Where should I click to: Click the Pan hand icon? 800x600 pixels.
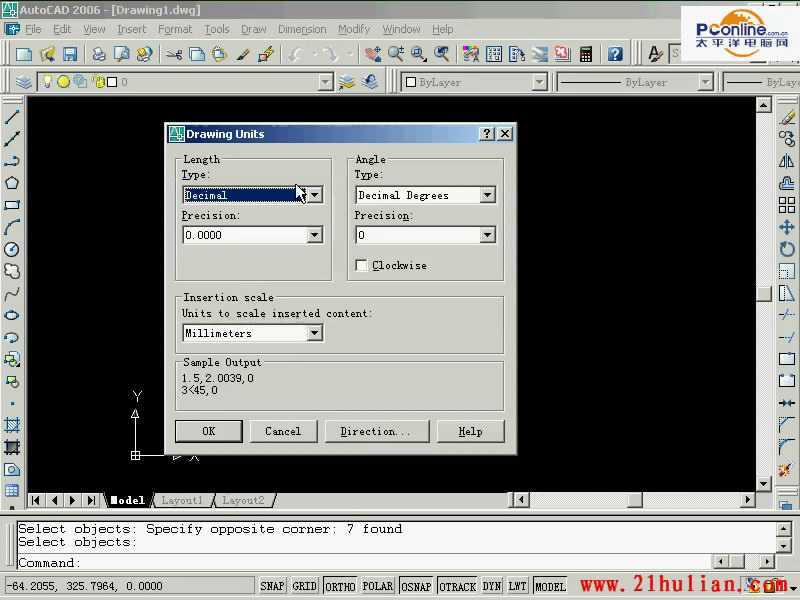pos(373,54)
